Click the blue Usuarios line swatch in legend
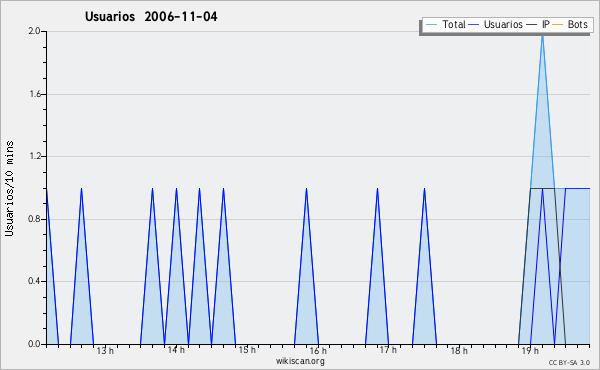Screen dimensions: 600x370 [474, 24]
